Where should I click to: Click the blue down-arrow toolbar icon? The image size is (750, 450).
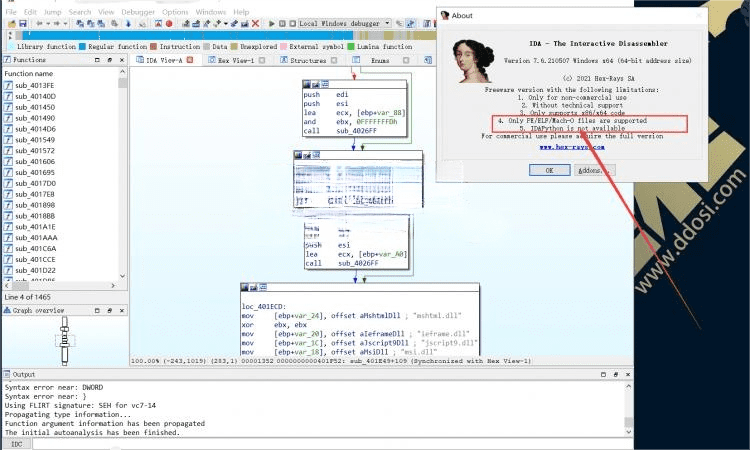[128, 23]
